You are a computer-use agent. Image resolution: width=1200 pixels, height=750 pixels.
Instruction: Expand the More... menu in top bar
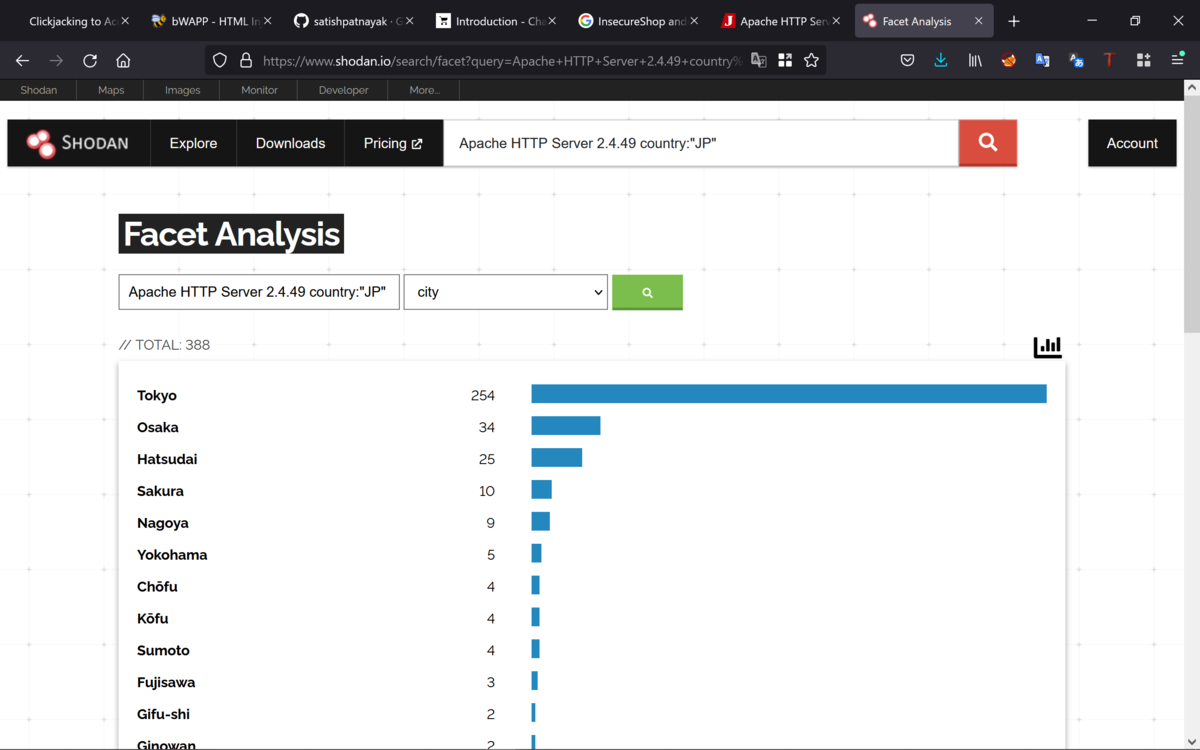(x=424, y=90)
